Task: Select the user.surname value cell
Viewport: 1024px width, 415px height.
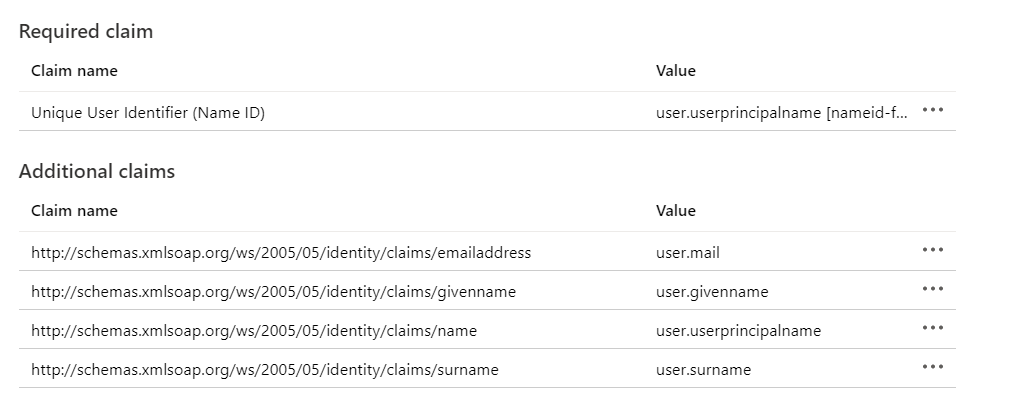Action: coord(703,370)
